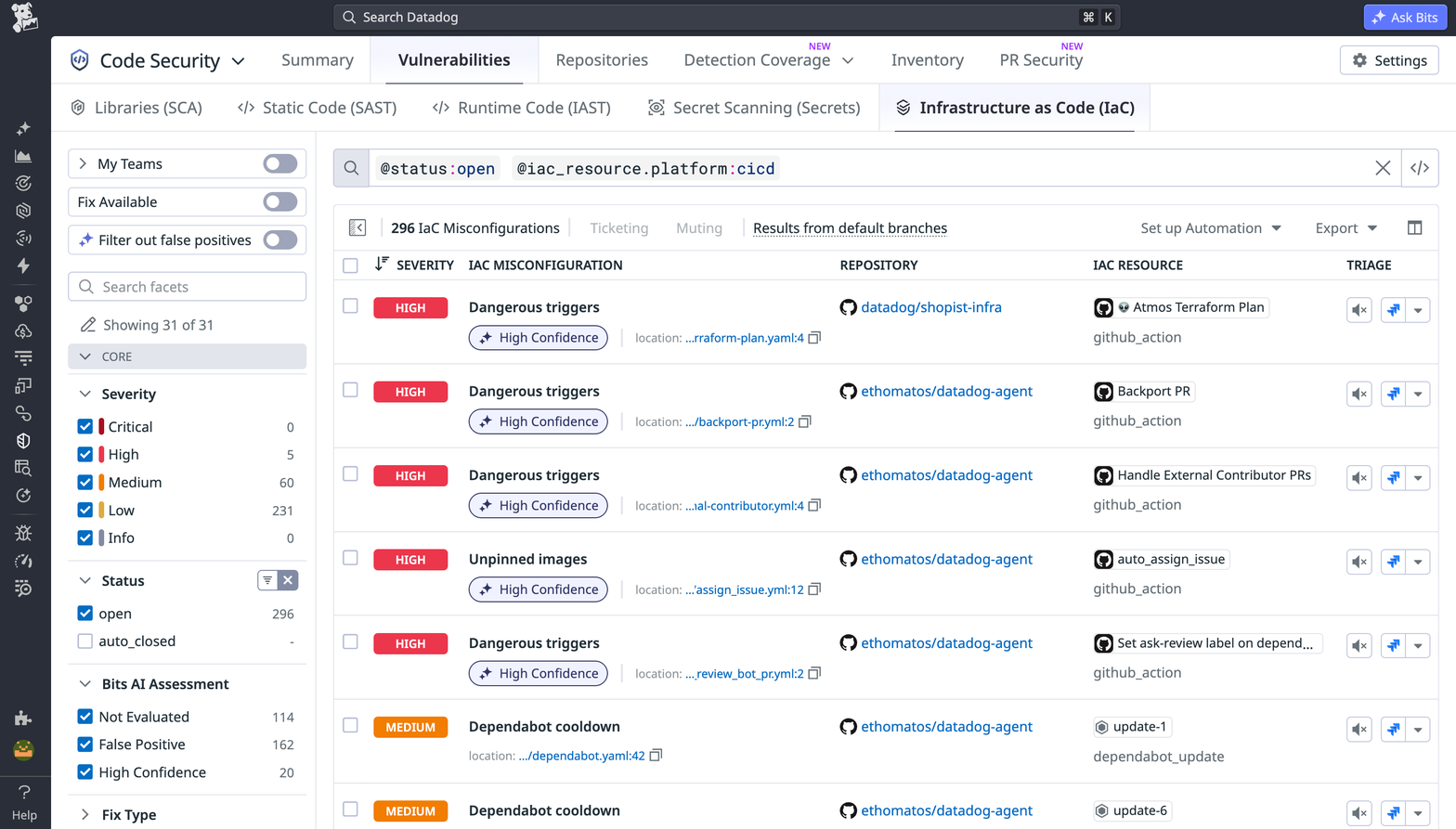The height and width of the screenshot is (829, 1456).
Task: Open the Dashboards chart icon in sidebar
Action: click(x=23, y=156)
